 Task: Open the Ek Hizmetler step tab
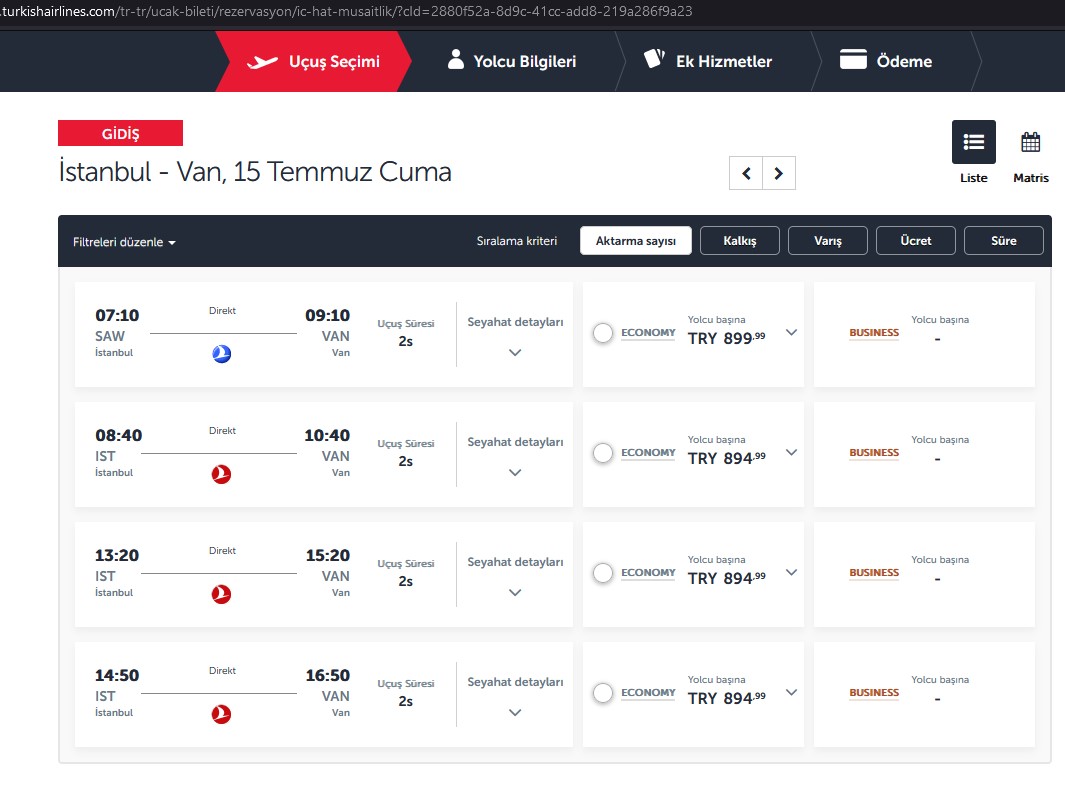(x=708, y=61)
